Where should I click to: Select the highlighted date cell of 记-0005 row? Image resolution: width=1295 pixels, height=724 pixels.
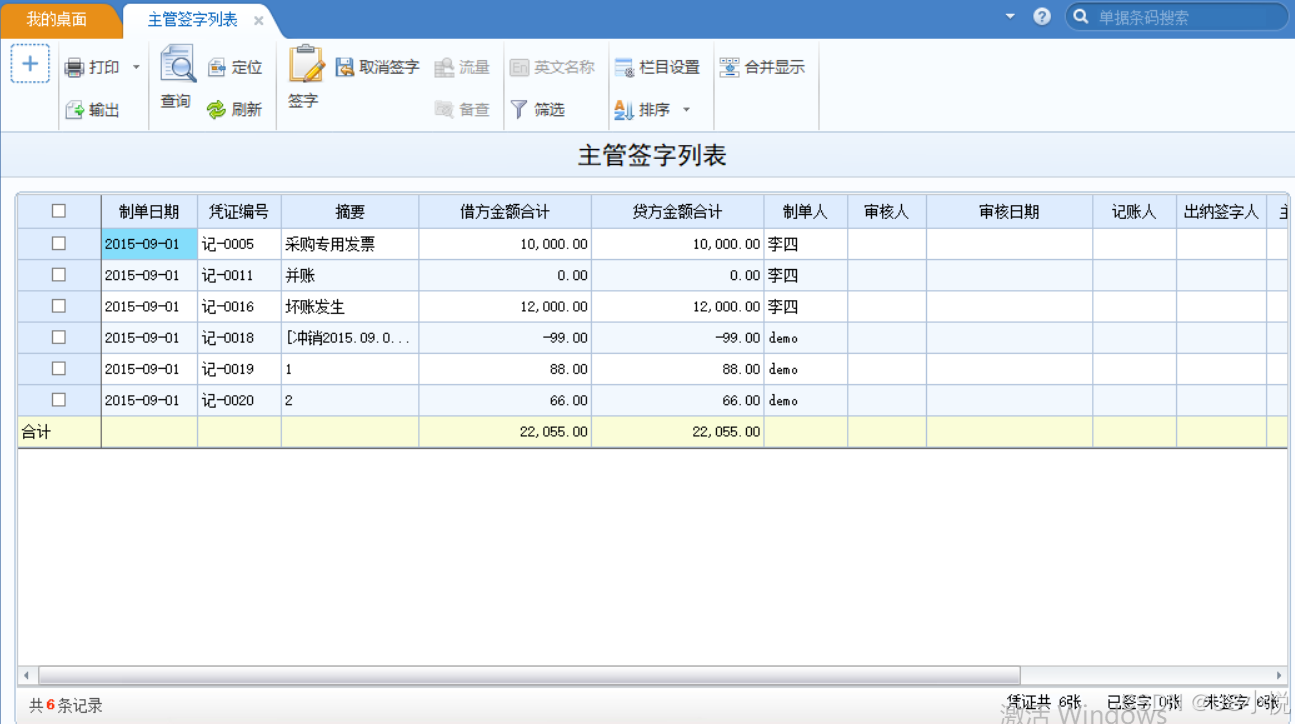click(149, 243)
